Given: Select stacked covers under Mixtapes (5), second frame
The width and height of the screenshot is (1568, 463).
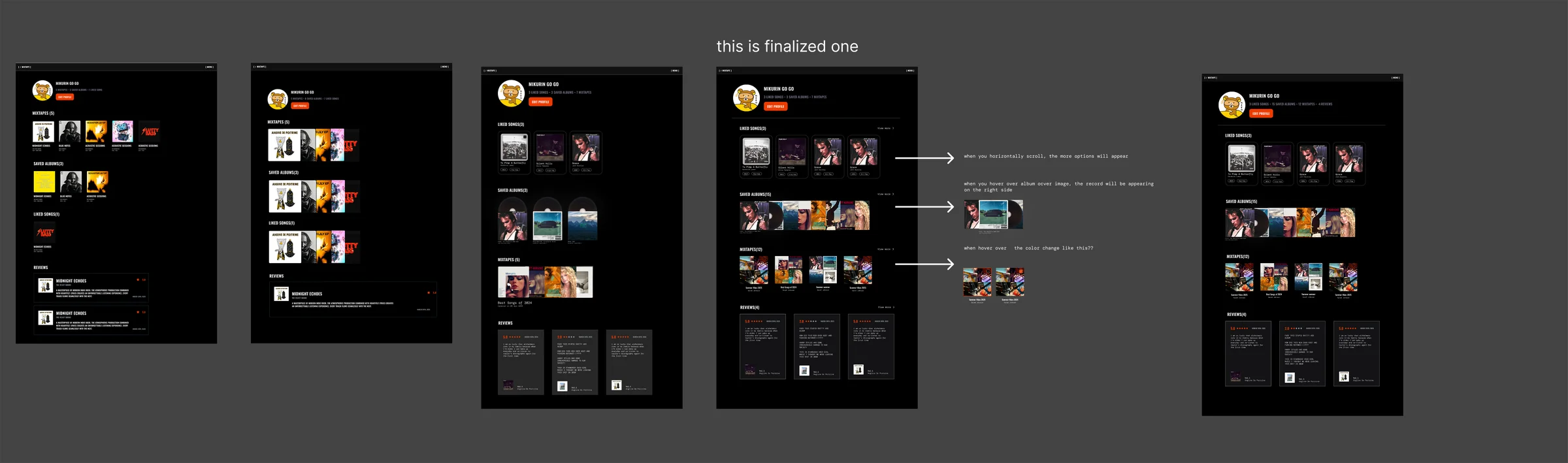Looking at the screenshot, I should click(x=314, y=145).
